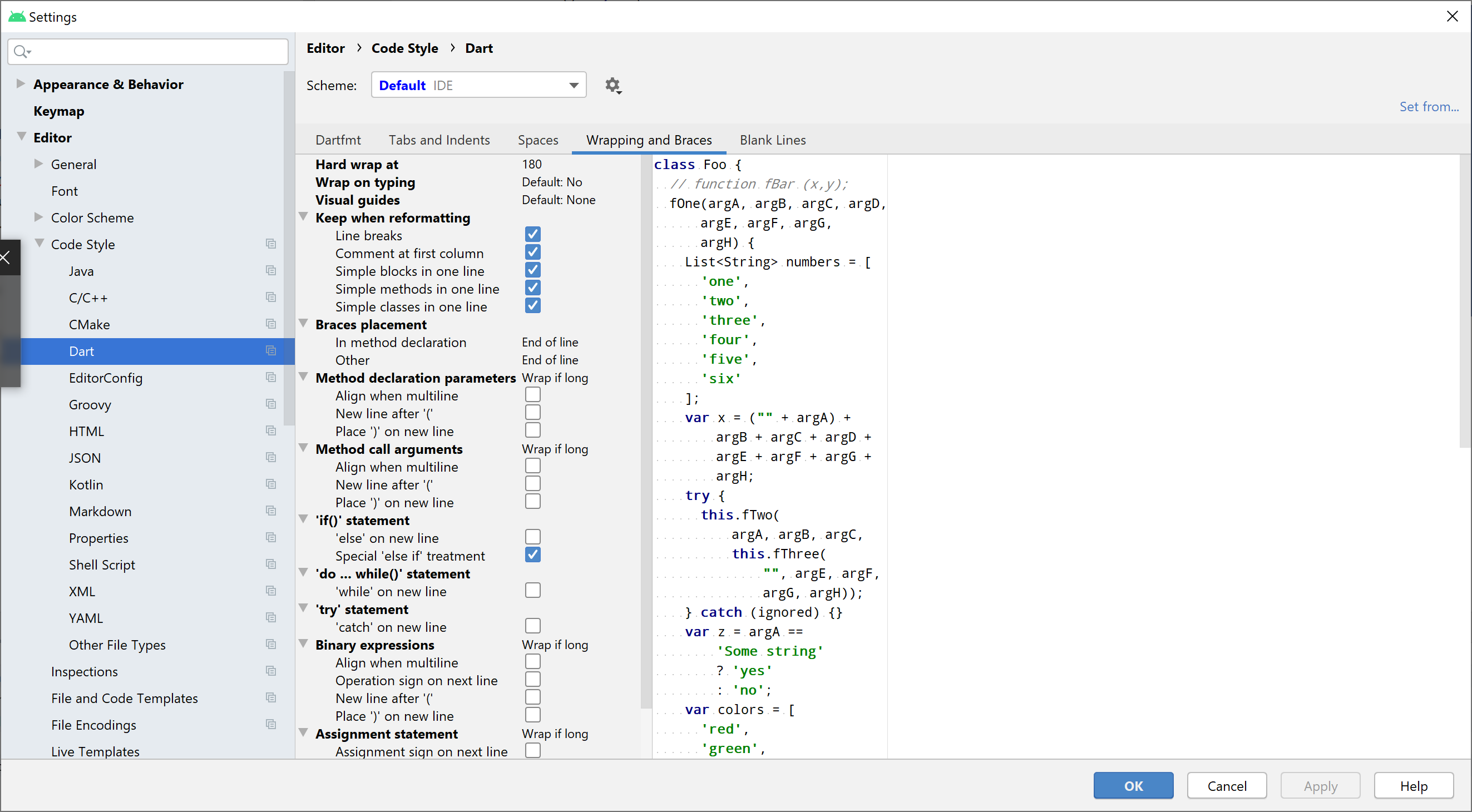Toggle the Special 'else if' treatment checkbox
Screen dimensions: 1472x812
pos(532,554)
